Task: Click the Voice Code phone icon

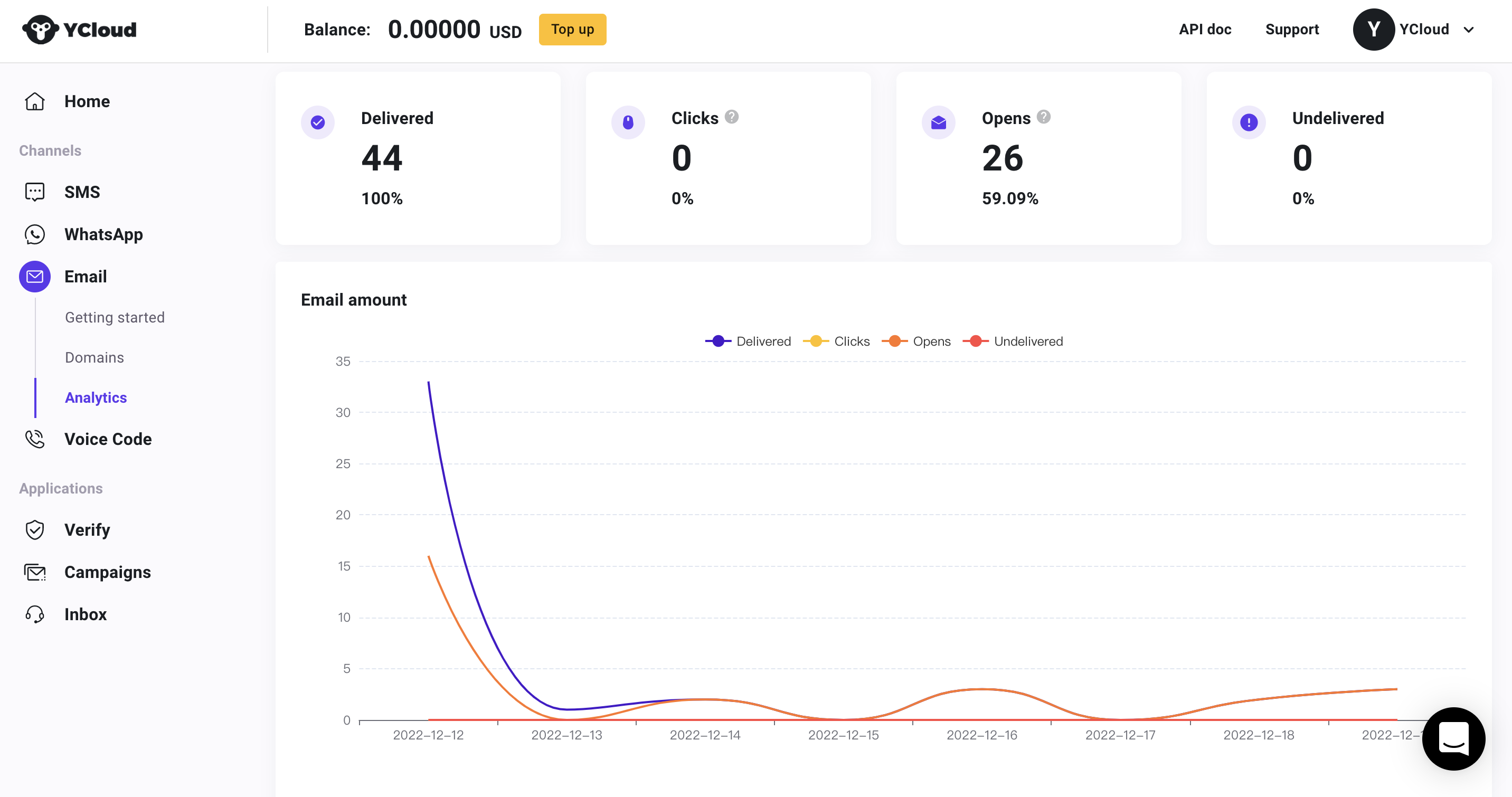Action: (x=35, y=439)
